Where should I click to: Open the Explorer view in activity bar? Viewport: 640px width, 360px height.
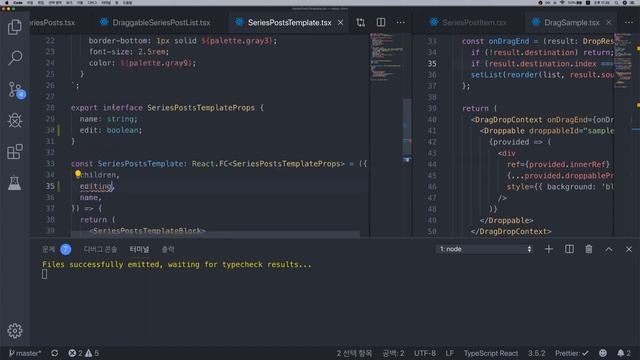tap(15, 27)
